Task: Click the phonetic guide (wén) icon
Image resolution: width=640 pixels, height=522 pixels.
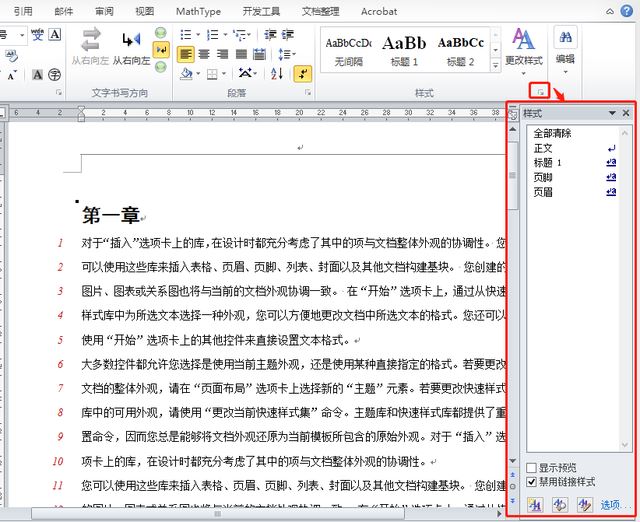Action: [x=37, y=35]
